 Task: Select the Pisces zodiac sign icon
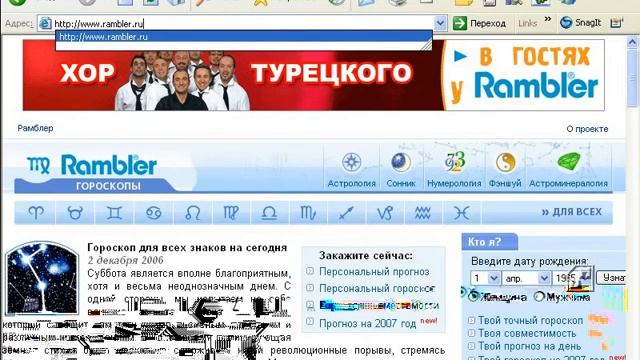coord(462,213)
